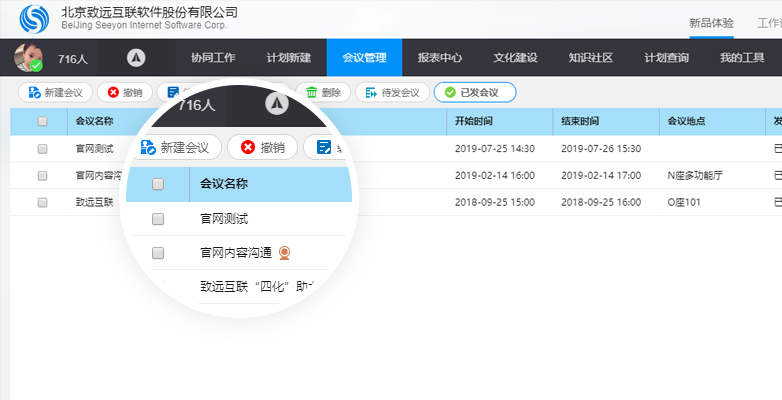Click the red 撤销 icon in the magnified circle

pos(245,148)
